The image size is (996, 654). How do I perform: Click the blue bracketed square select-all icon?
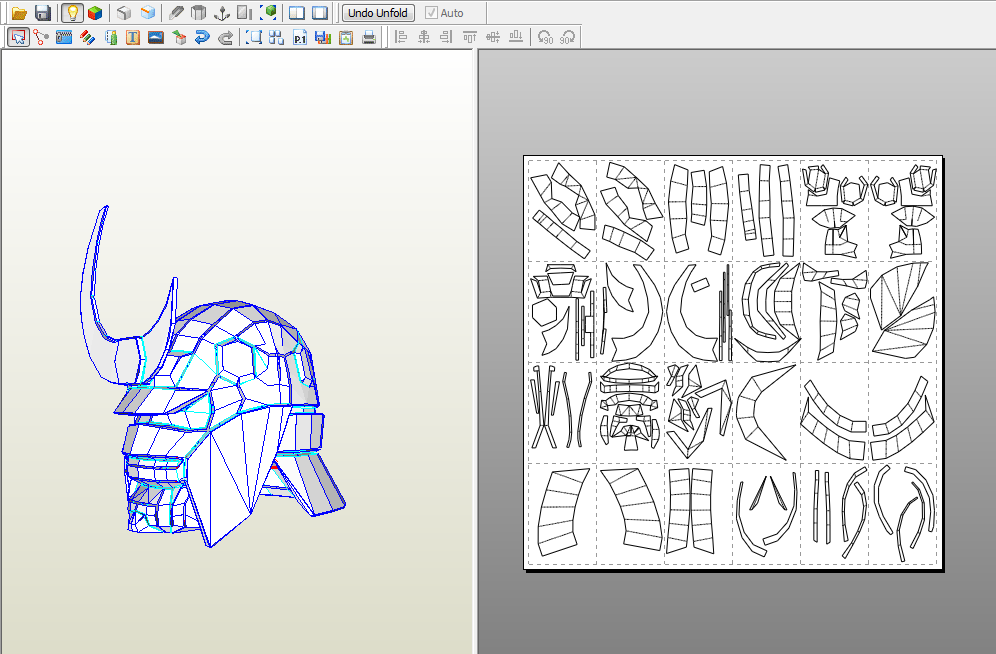[253, 37]
